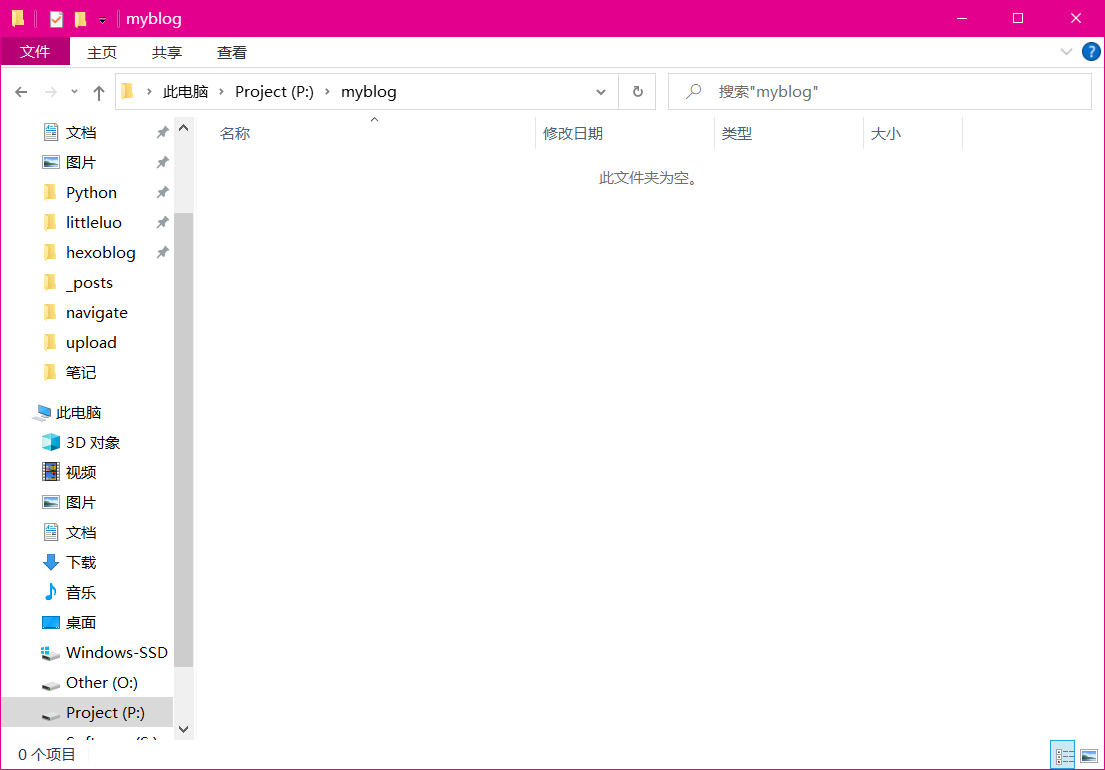Viewport: 1105px width, 770px height.
Task: Click the Properties icon in quick access toolbar
Action: coord(56,19)
